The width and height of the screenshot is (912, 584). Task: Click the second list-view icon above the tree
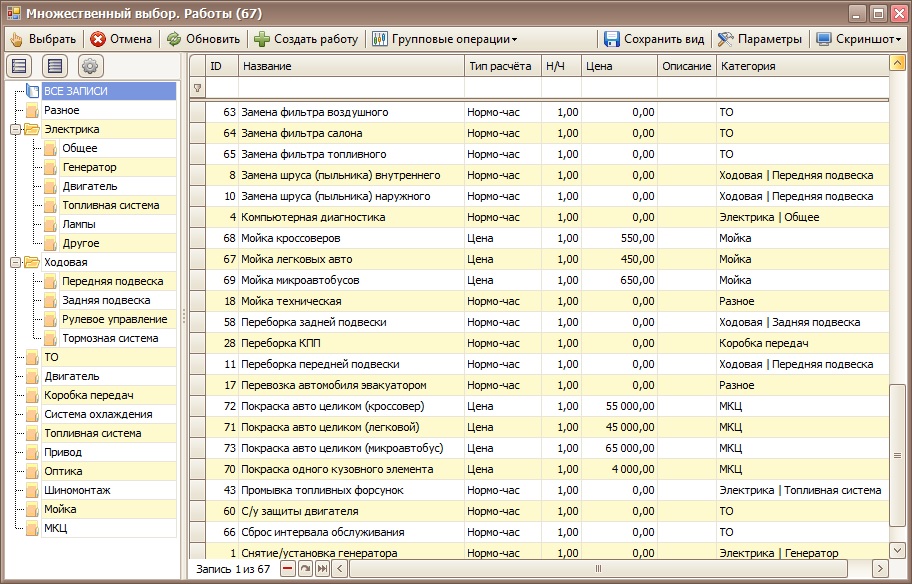click(x=56, y=67)
